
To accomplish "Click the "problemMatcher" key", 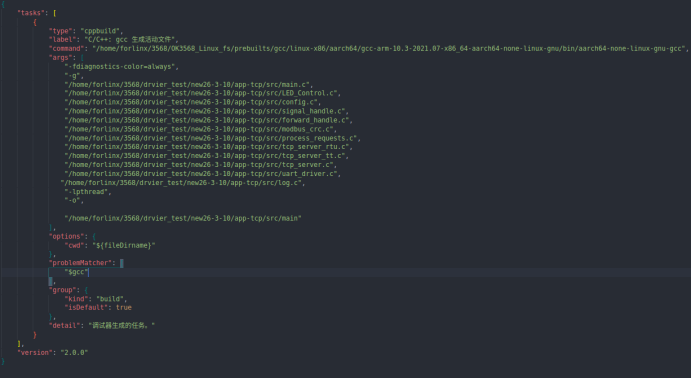I will (80, 263).
